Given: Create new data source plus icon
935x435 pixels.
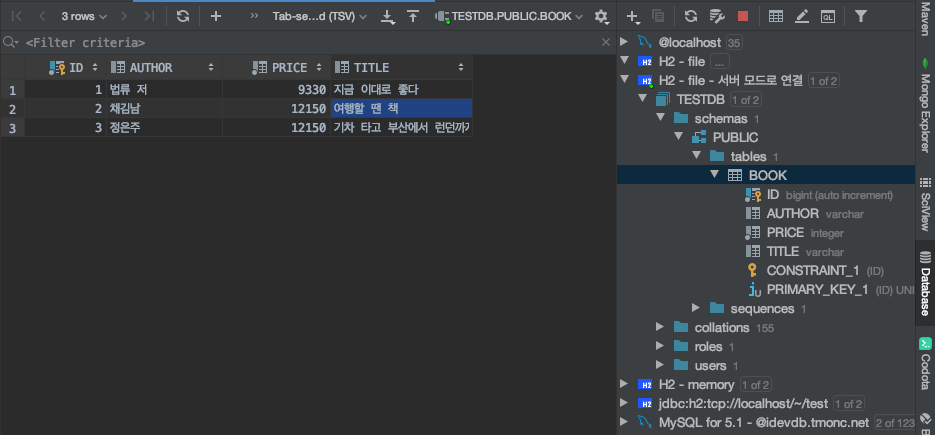Looking at the screenshot, I should (x=633, y=17).
